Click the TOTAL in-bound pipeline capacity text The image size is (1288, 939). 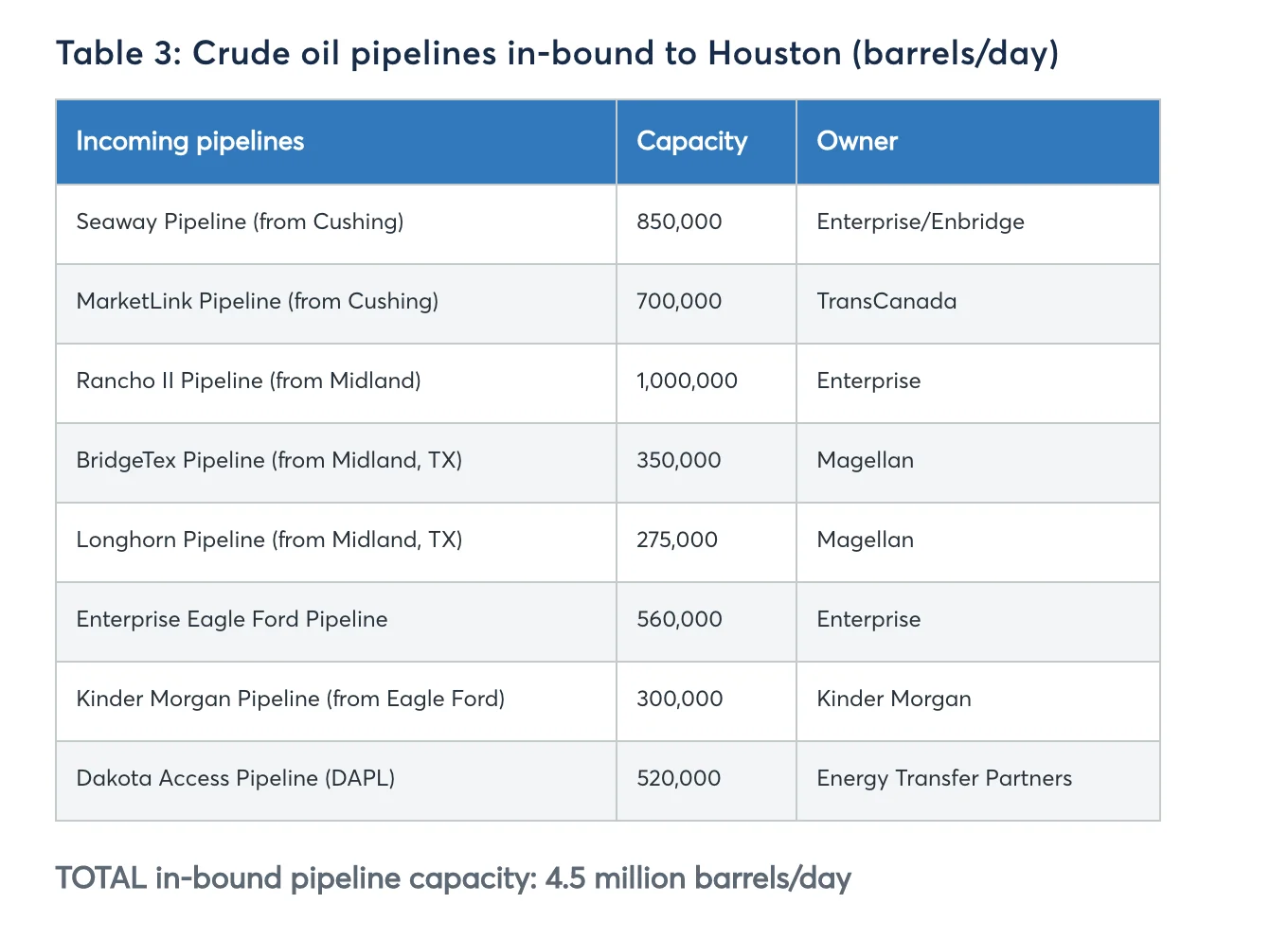[x=454, y=878]
